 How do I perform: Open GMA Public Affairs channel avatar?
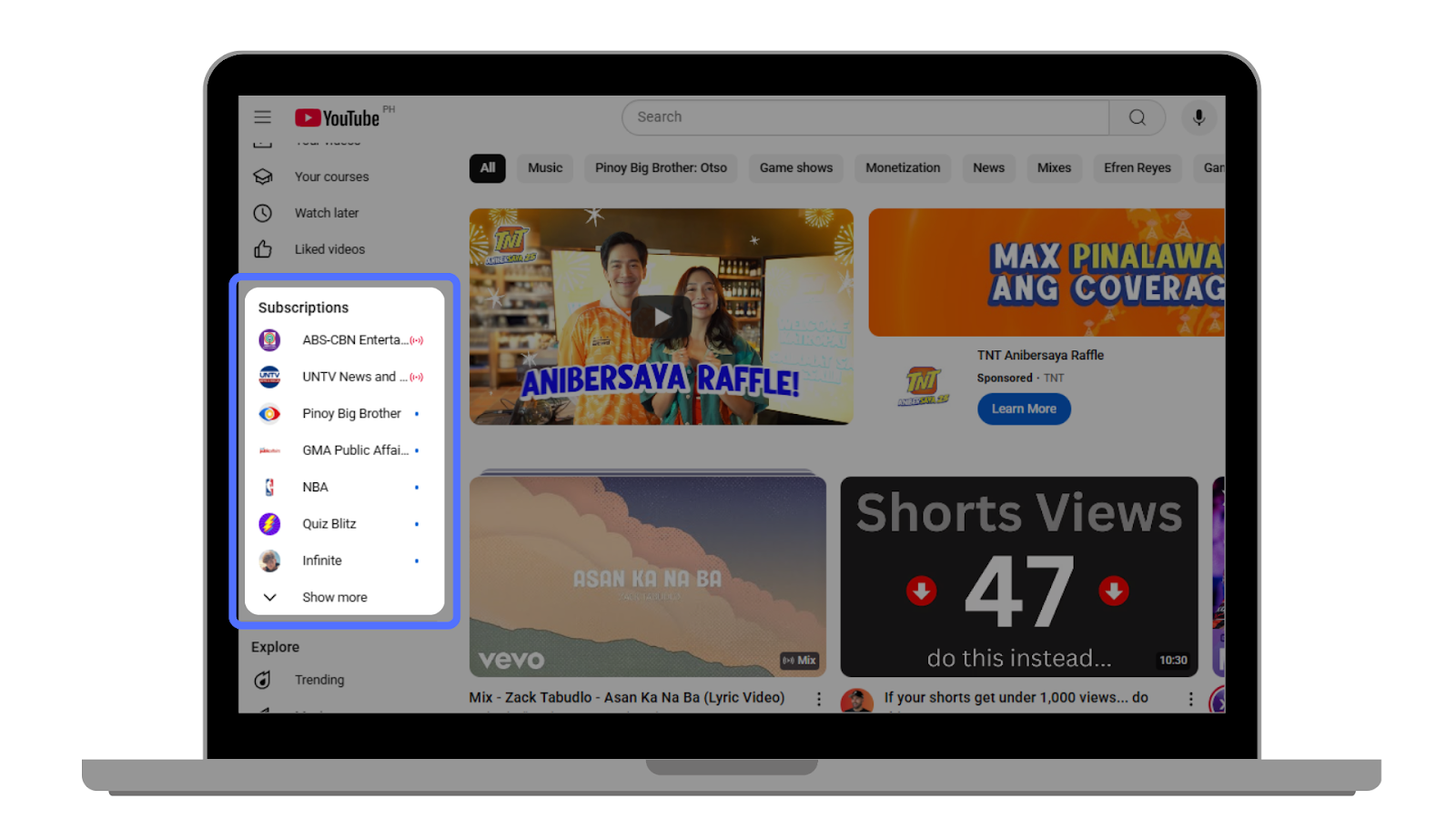pyautogui.click(x=269, y=450)
